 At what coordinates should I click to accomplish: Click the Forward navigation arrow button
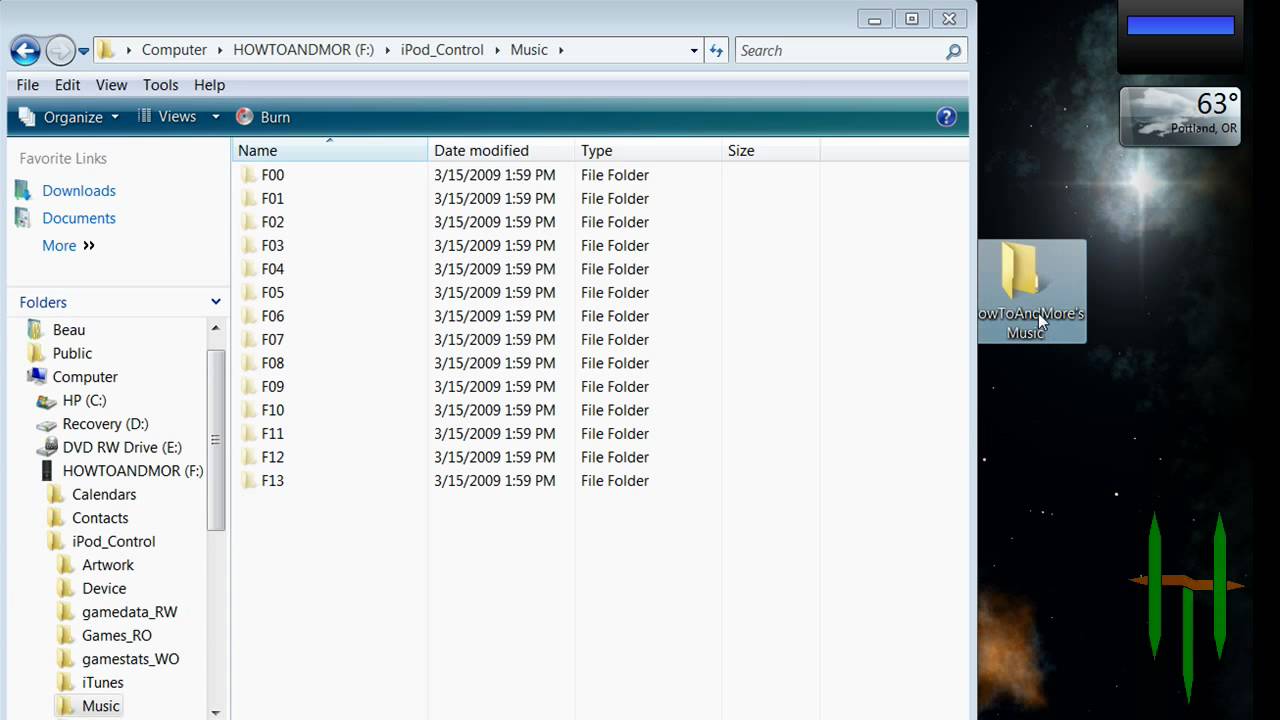pyautogui.click(x=60, y=50)
